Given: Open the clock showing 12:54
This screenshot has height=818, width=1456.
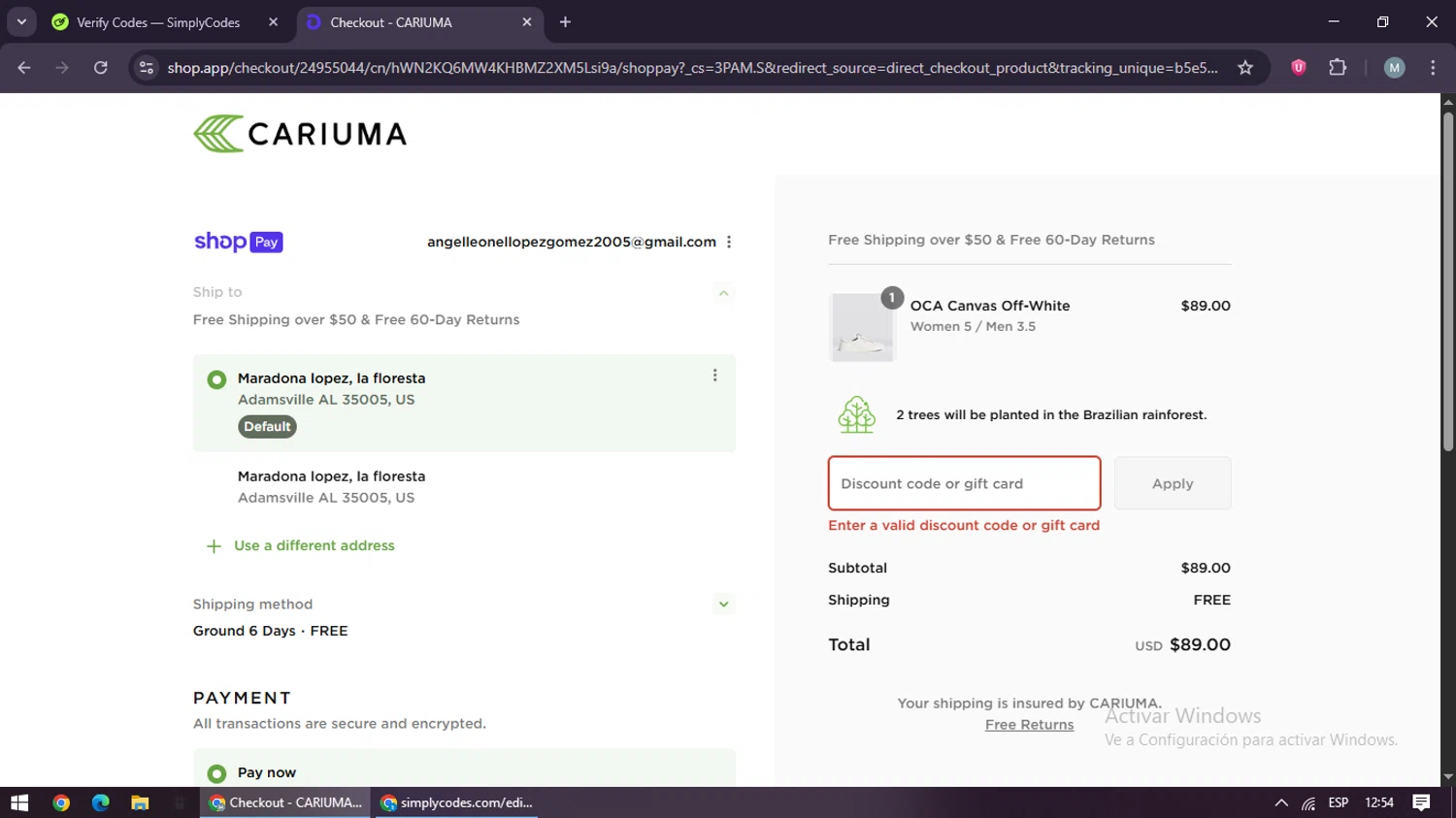Looking at the screenshot, I should 1379,802.
